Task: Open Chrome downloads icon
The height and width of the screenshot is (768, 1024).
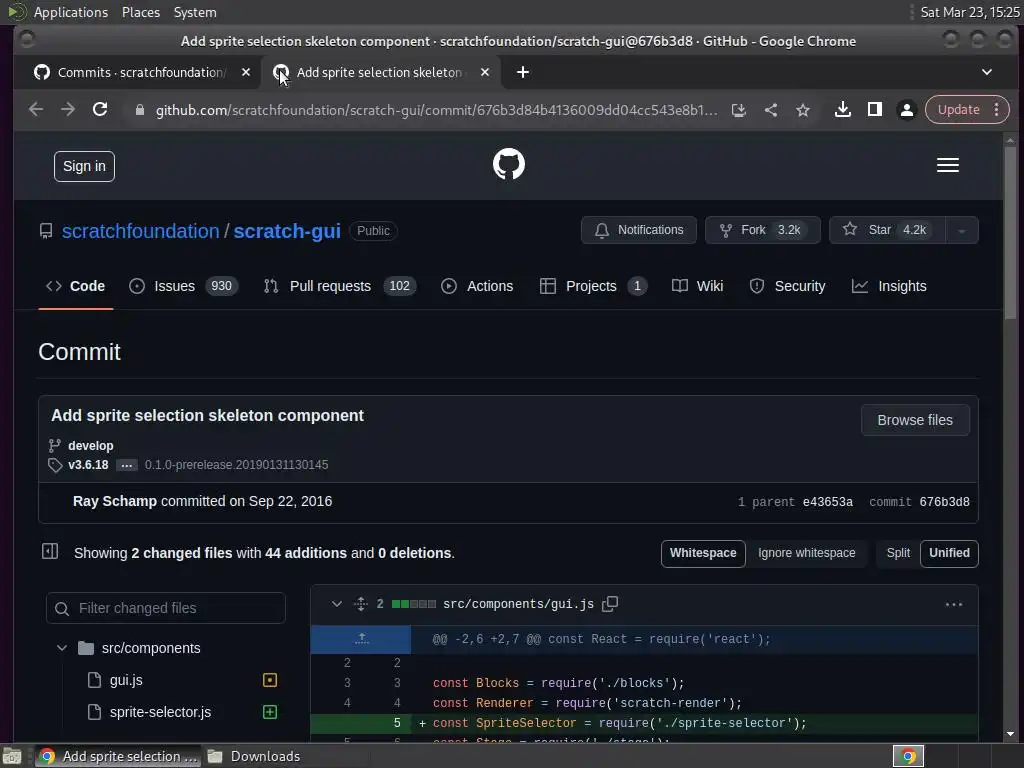Action: tap(842, 110)
